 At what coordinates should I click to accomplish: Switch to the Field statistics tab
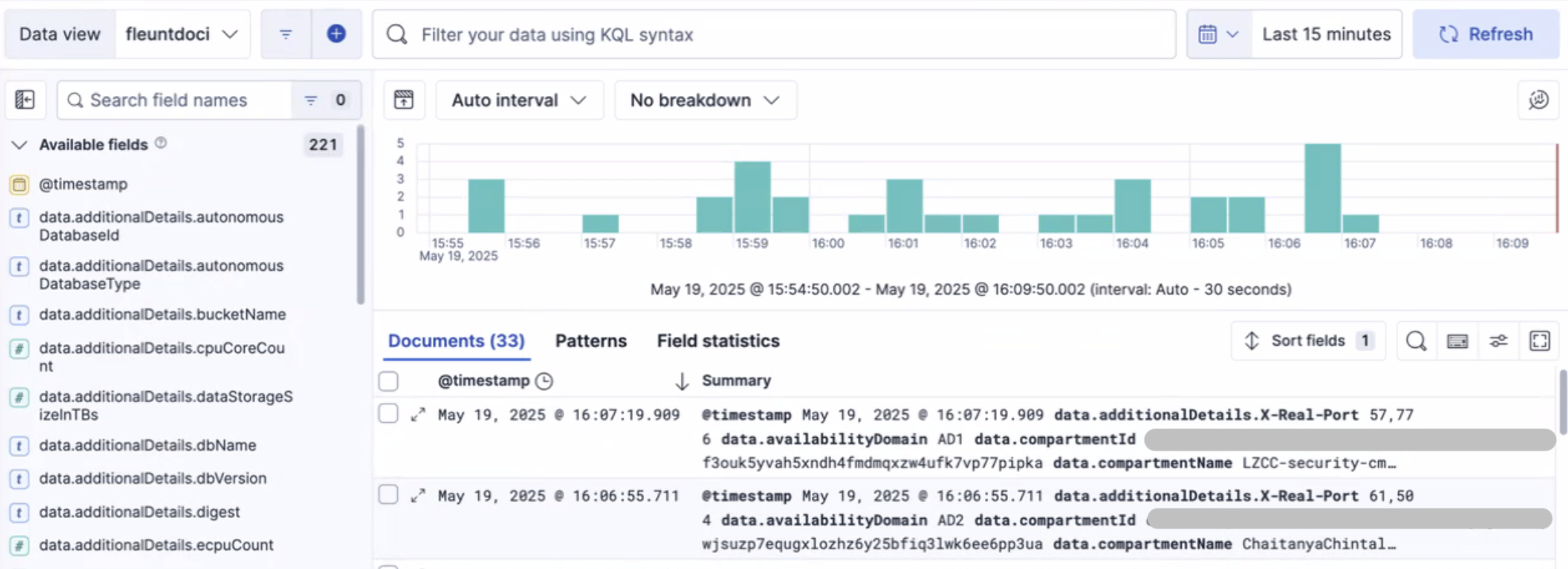coord(717,341)
